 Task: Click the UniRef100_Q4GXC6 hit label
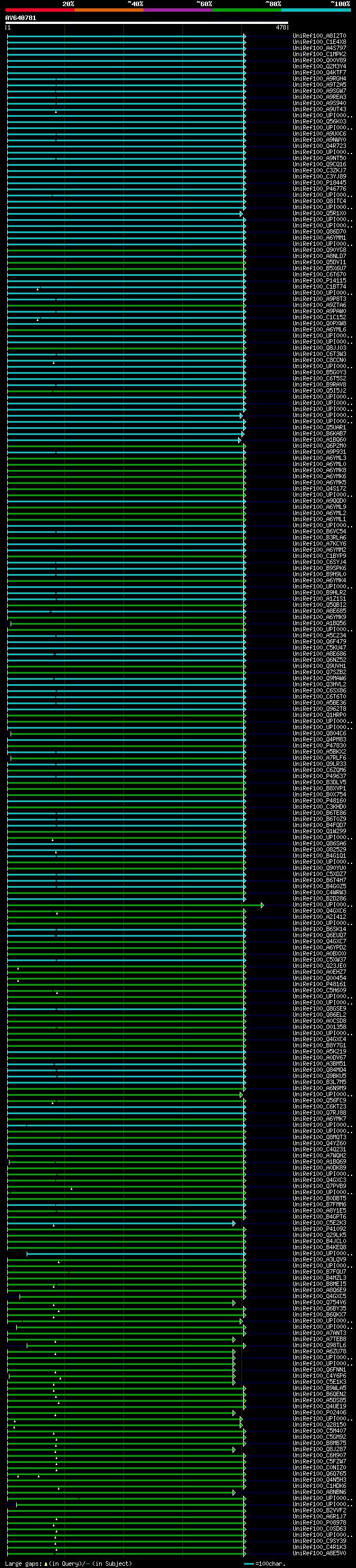(x=319, y=911)
